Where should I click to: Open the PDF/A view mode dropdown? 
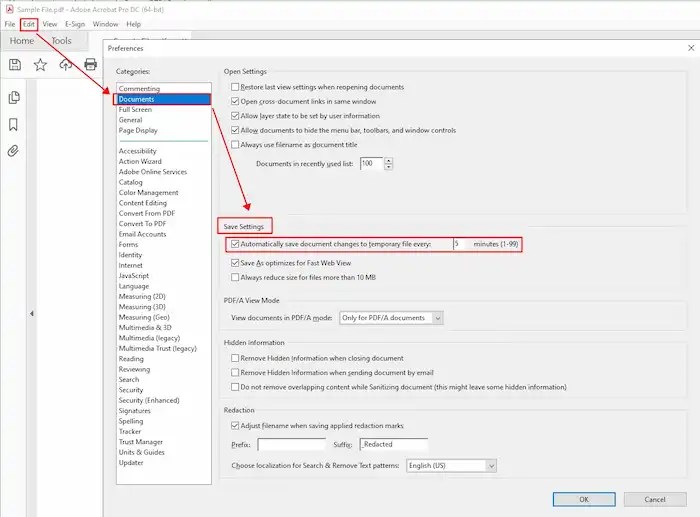tap(391, 318)
